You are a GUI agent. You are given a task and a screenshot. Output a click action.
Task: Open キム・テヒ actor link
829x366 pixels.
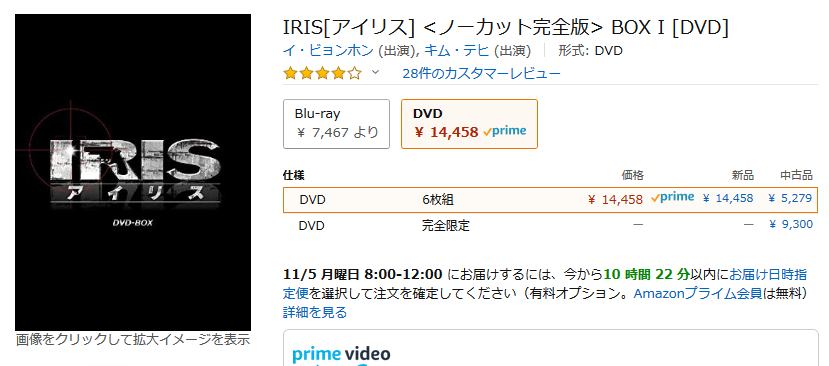pos(457,51)
